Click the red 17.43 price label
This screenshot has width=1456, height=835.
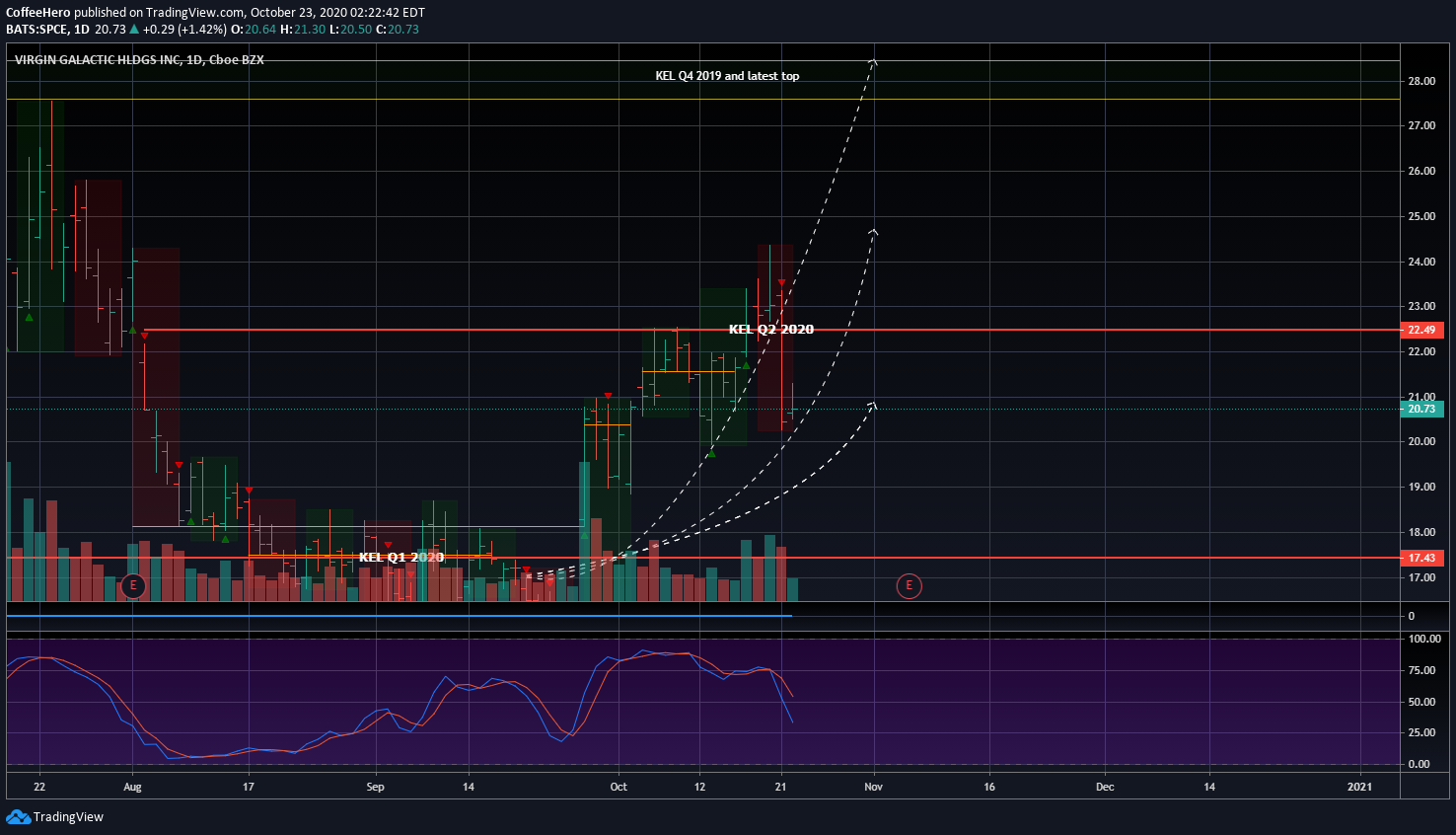[1421, 558]
